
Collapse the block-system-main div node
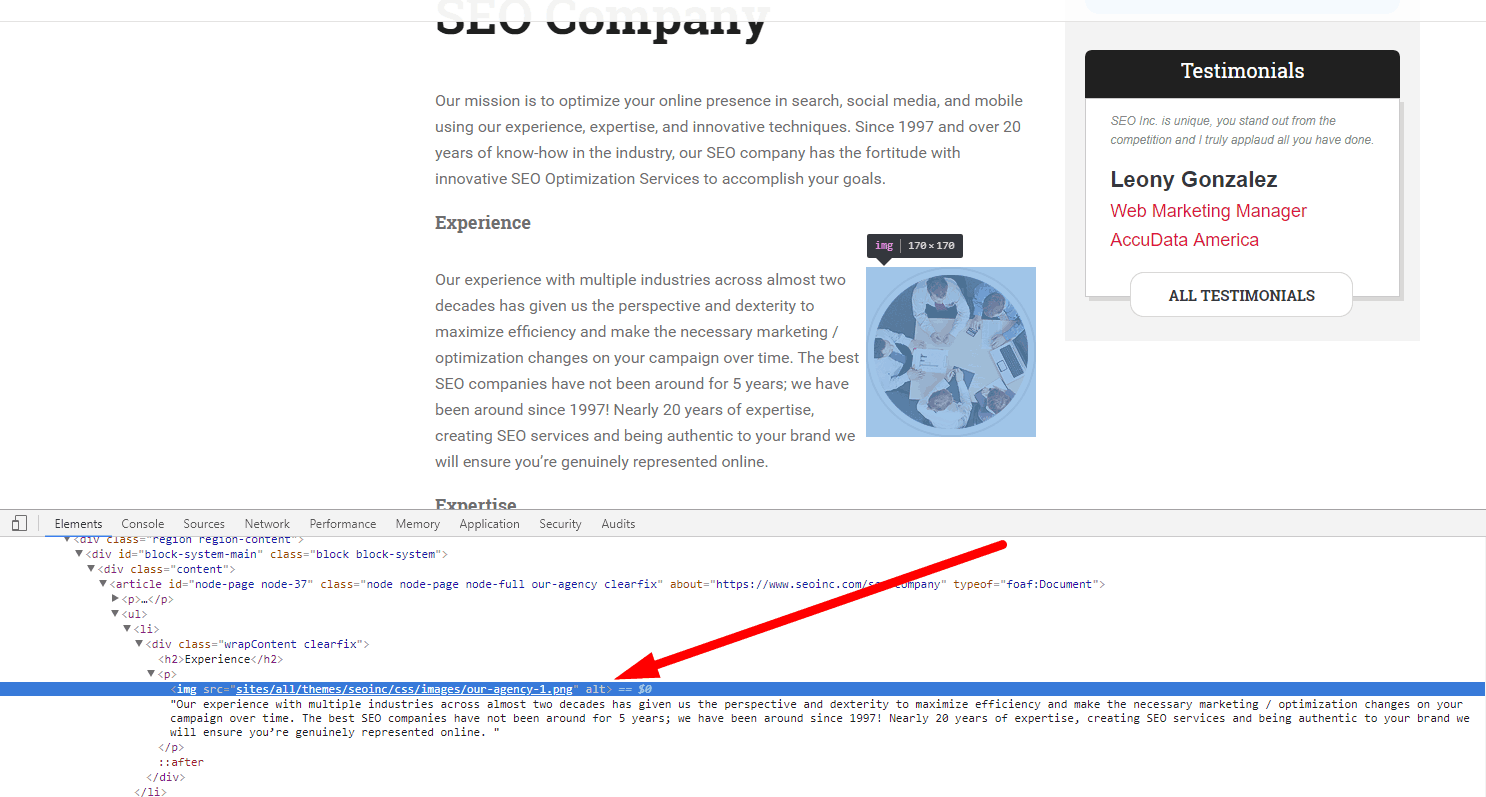79,554
